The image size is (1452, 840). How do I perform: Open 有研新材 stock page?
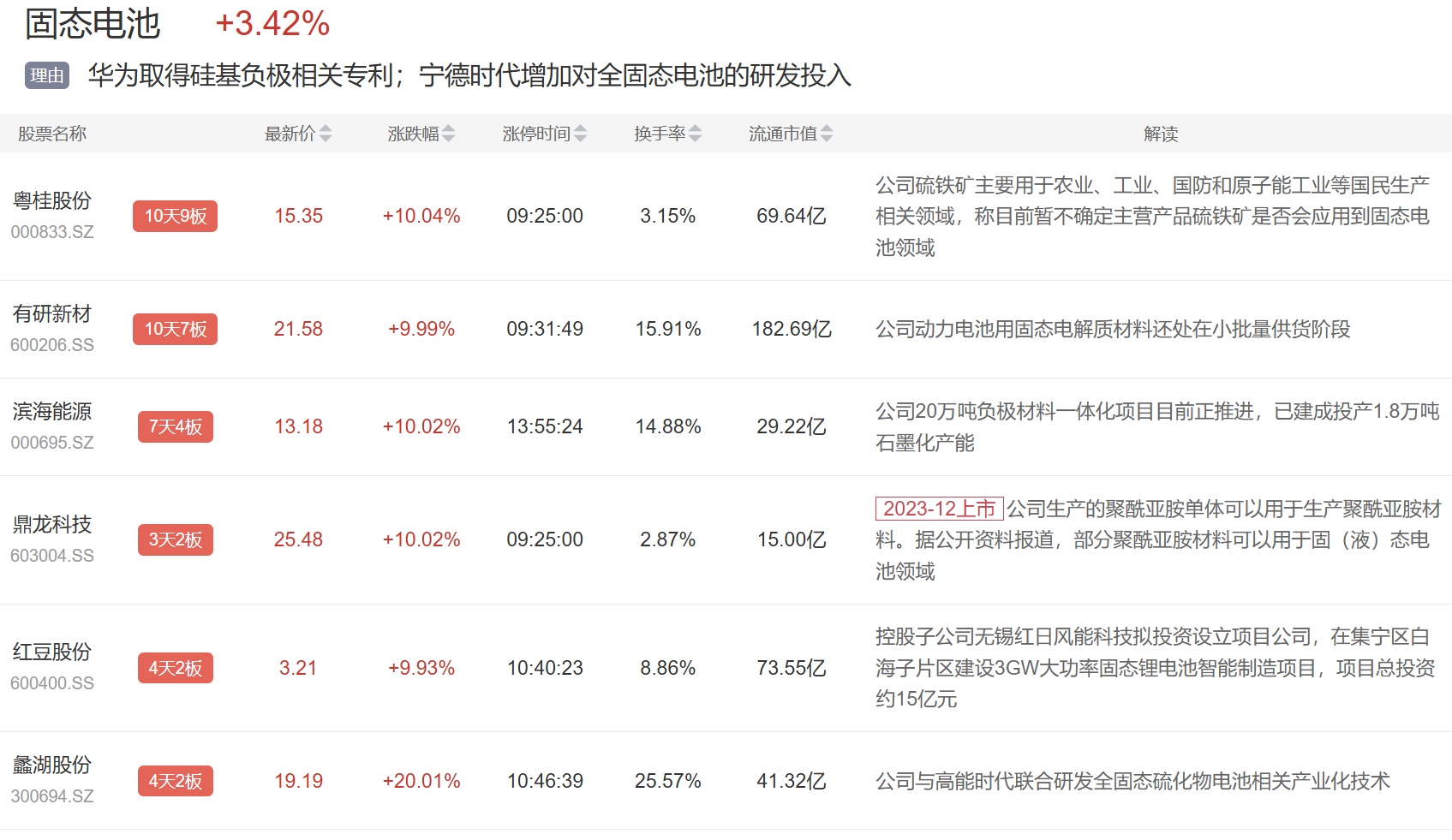(52, 313)
